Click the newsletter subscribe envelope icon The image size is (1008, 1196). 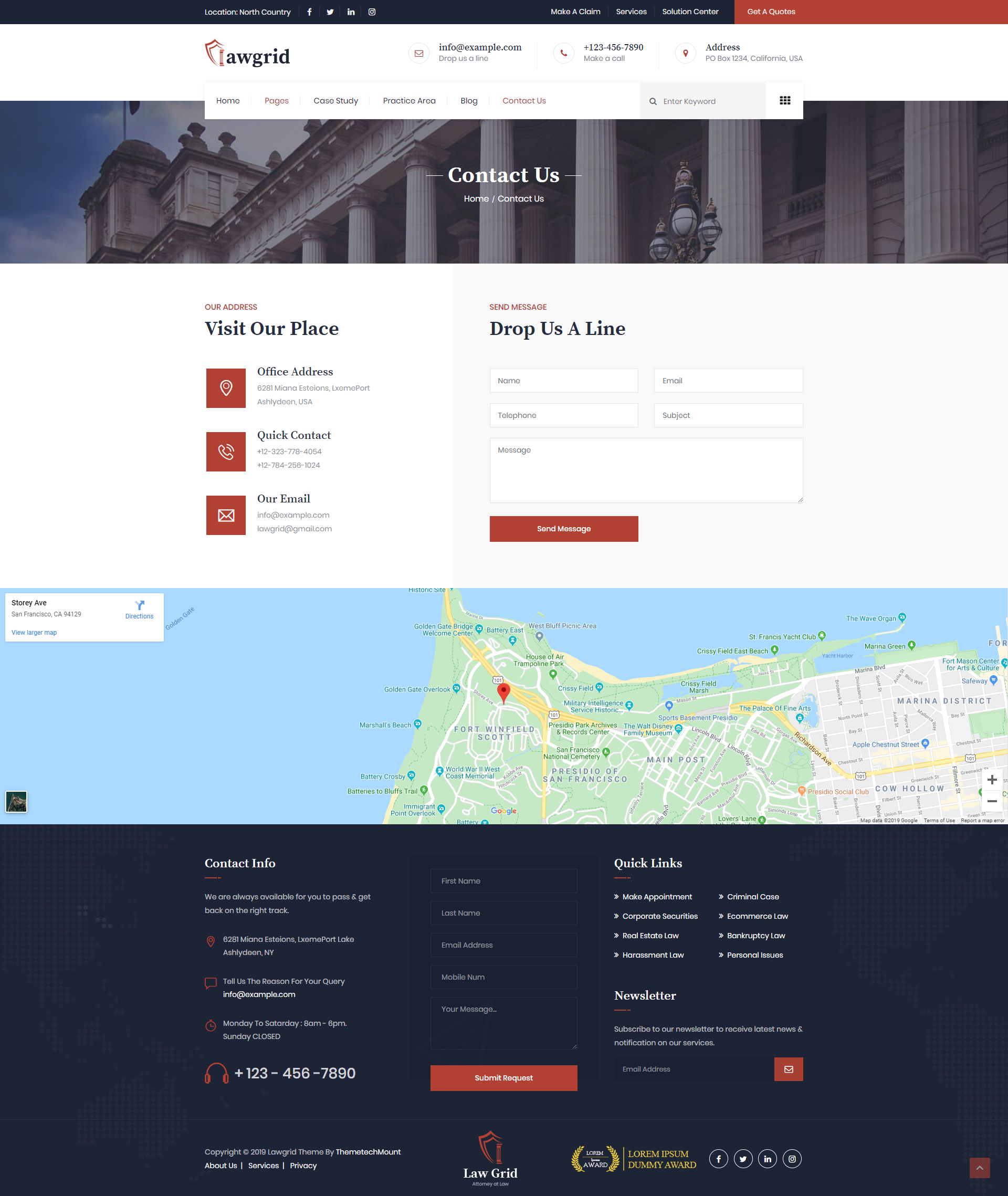tap(789, 1068)
